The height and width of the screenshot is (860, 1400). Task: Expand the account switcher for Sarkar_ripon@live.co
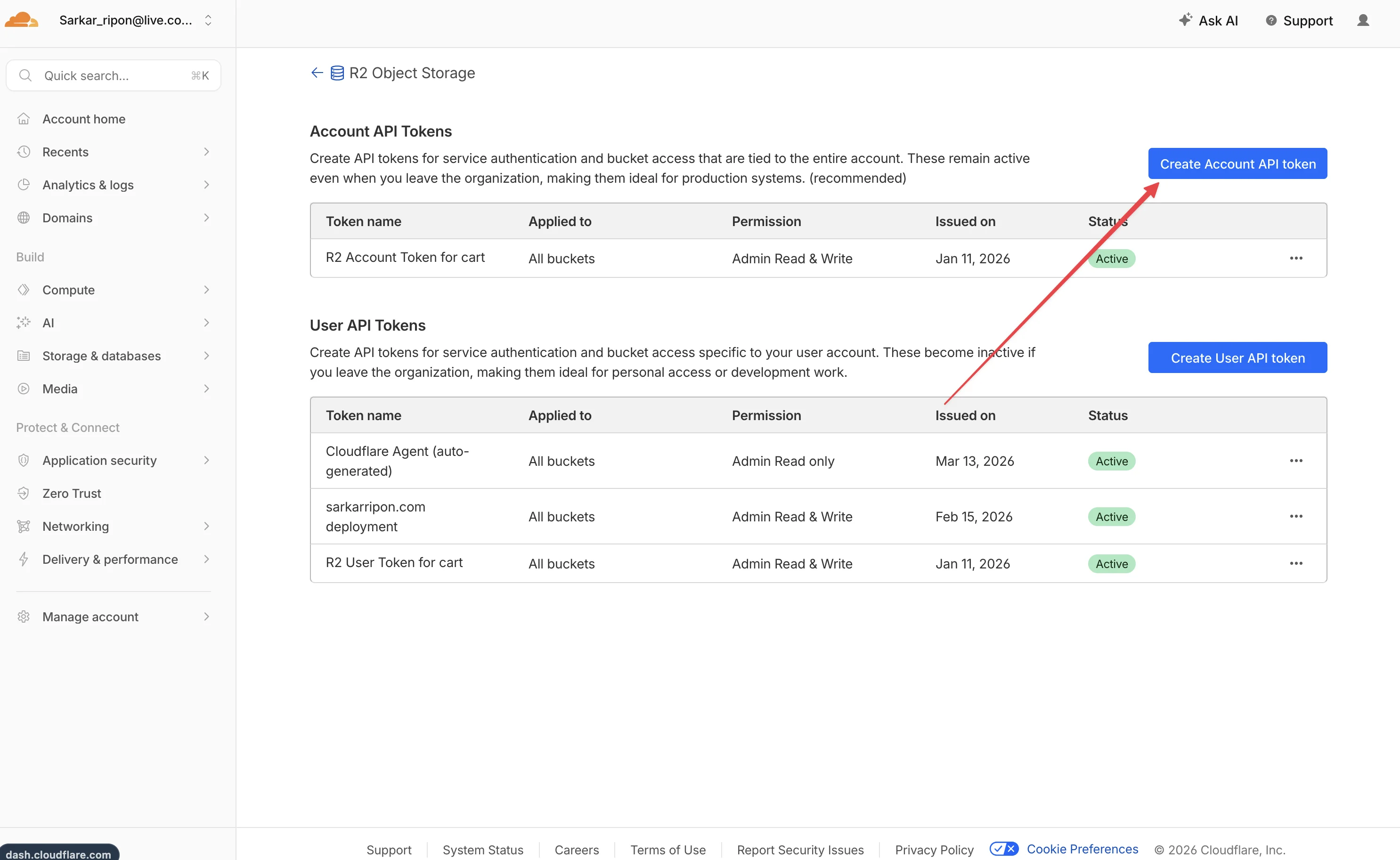pos(208,20)
